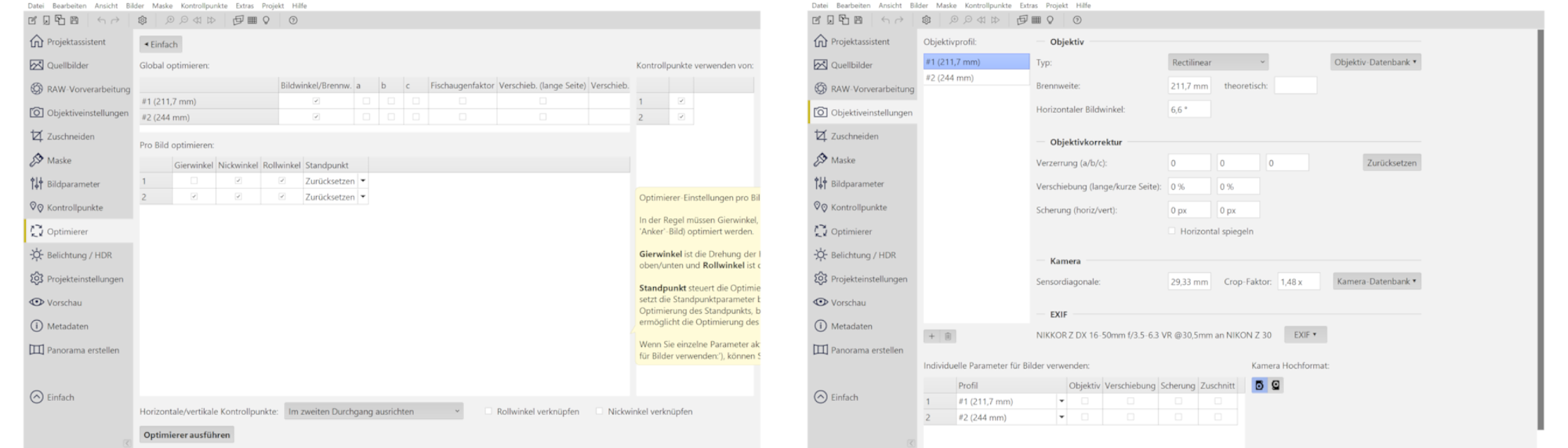Open Extras menu in the Optimierer window
The image size is (1568, 448).
[244, 5]
